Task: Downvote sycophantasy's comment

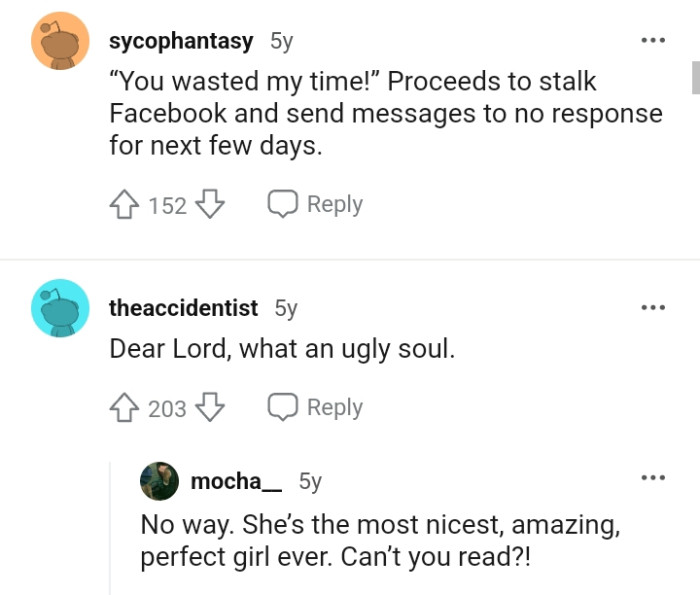Action: click(208, 205)
